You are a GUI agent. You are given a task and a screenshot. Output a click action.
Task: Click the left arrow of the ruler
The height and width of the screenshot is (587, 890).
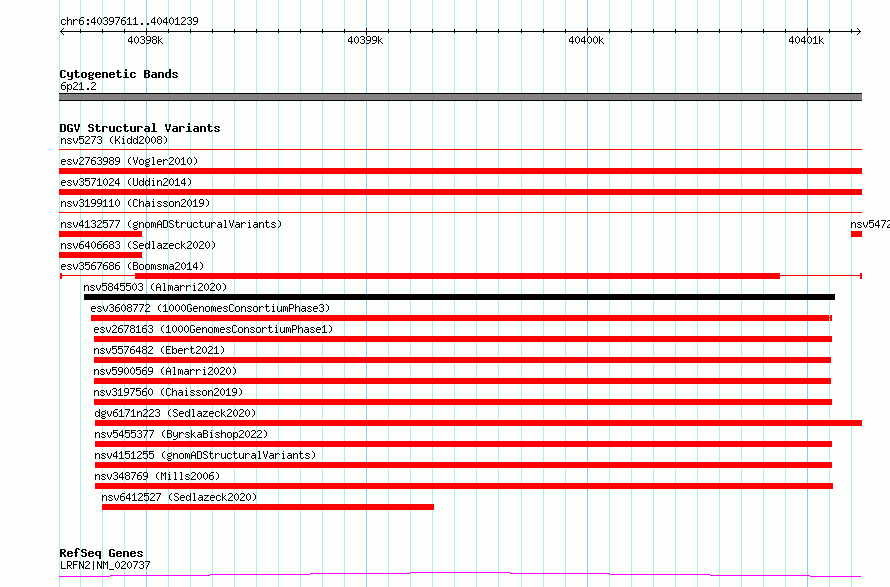pos(62,32)
